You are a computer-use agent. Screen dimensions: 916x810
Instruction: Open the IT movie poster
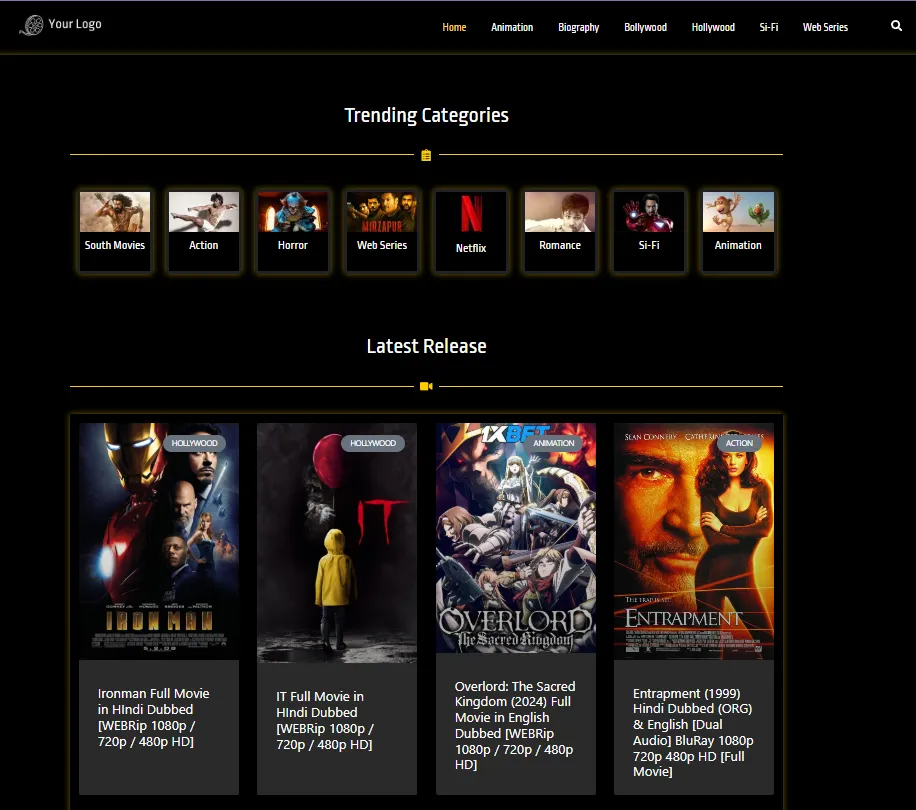click(x=337, y=543)
